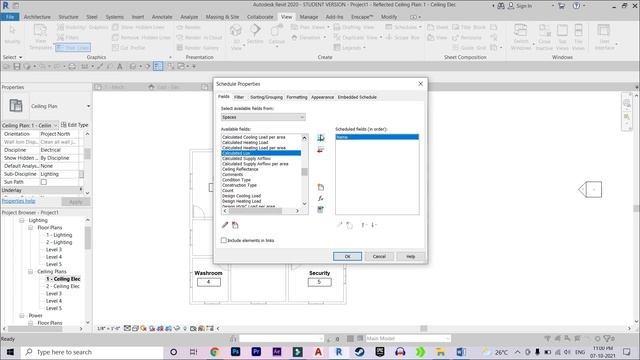Screen dimensions: 640x360
Task: Open Microsoft Word from the Windows taskbar
Action: coord(461,352)
